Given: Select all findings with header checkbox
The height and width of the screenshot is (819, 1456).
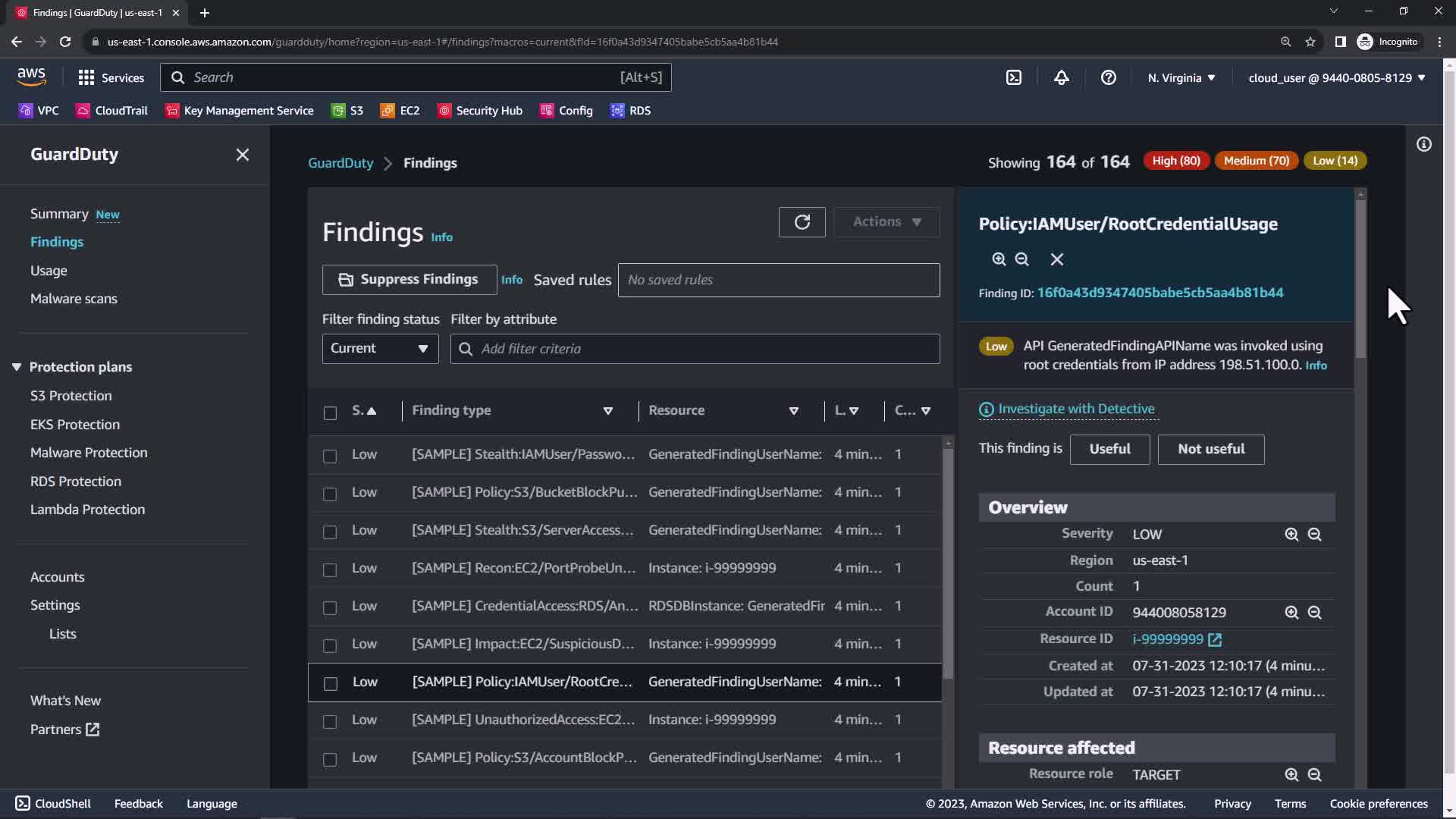Looking at the screenshot, I should tap(330, 413).
